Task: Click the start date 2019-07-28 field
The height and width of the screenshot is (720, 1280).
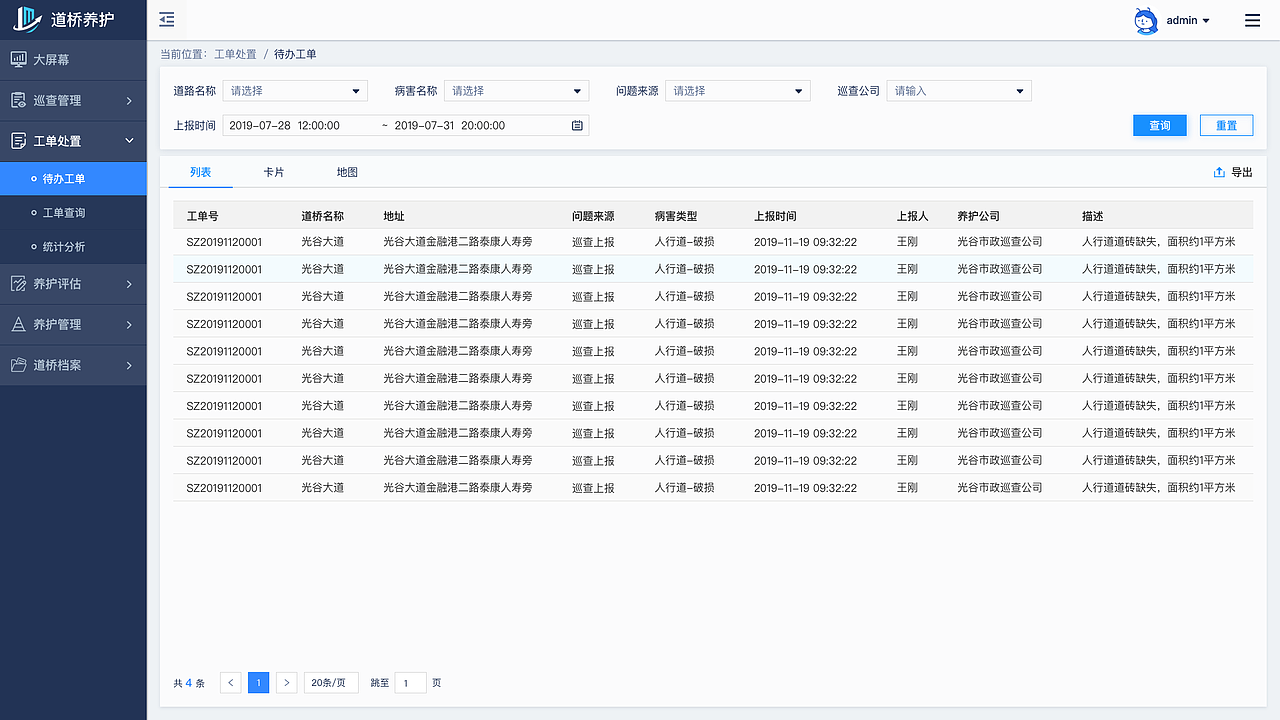Action: click(285, 125)
